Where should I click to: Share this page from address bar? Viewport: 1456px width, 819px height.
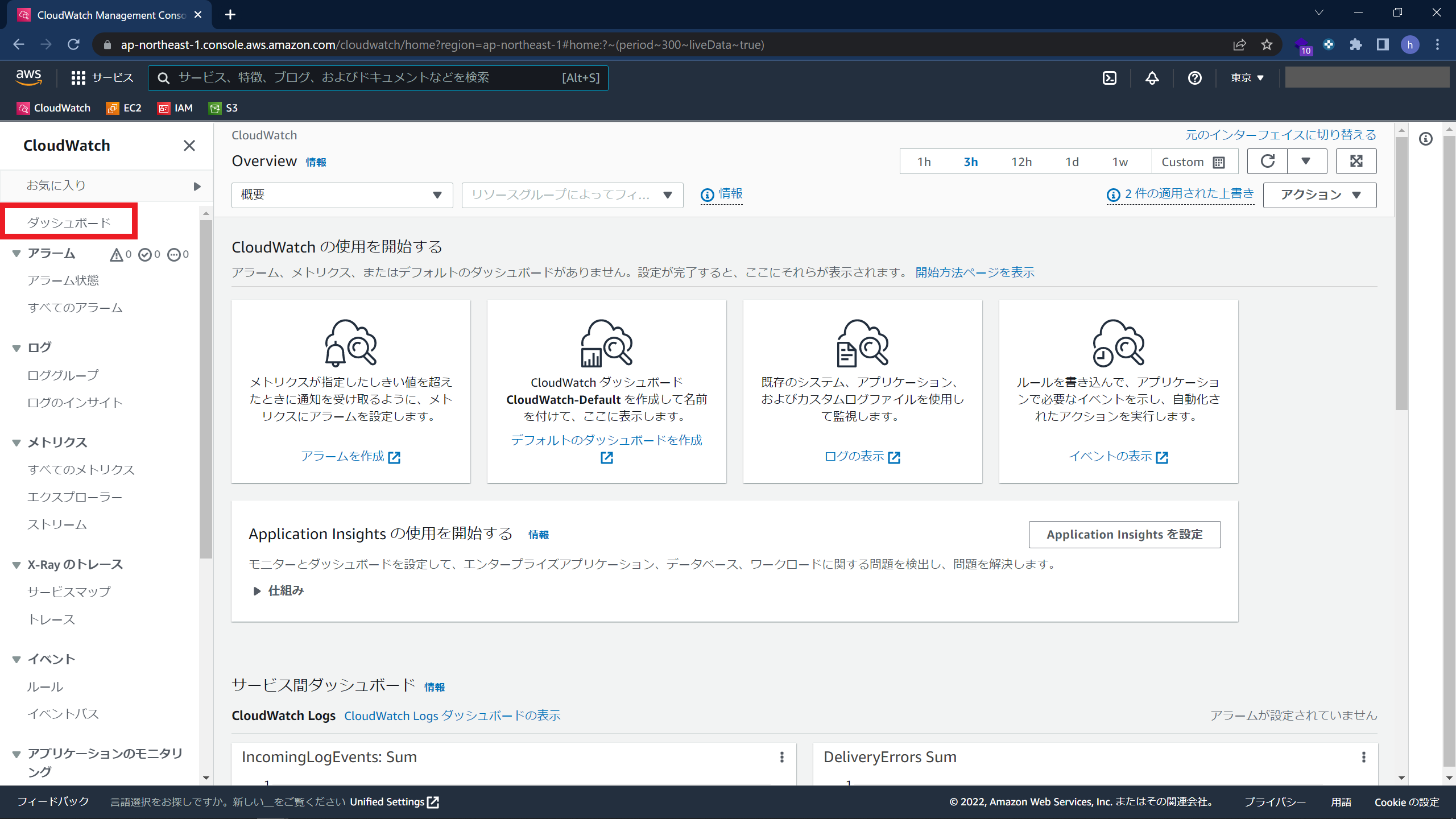click(x=1239, y=44)
